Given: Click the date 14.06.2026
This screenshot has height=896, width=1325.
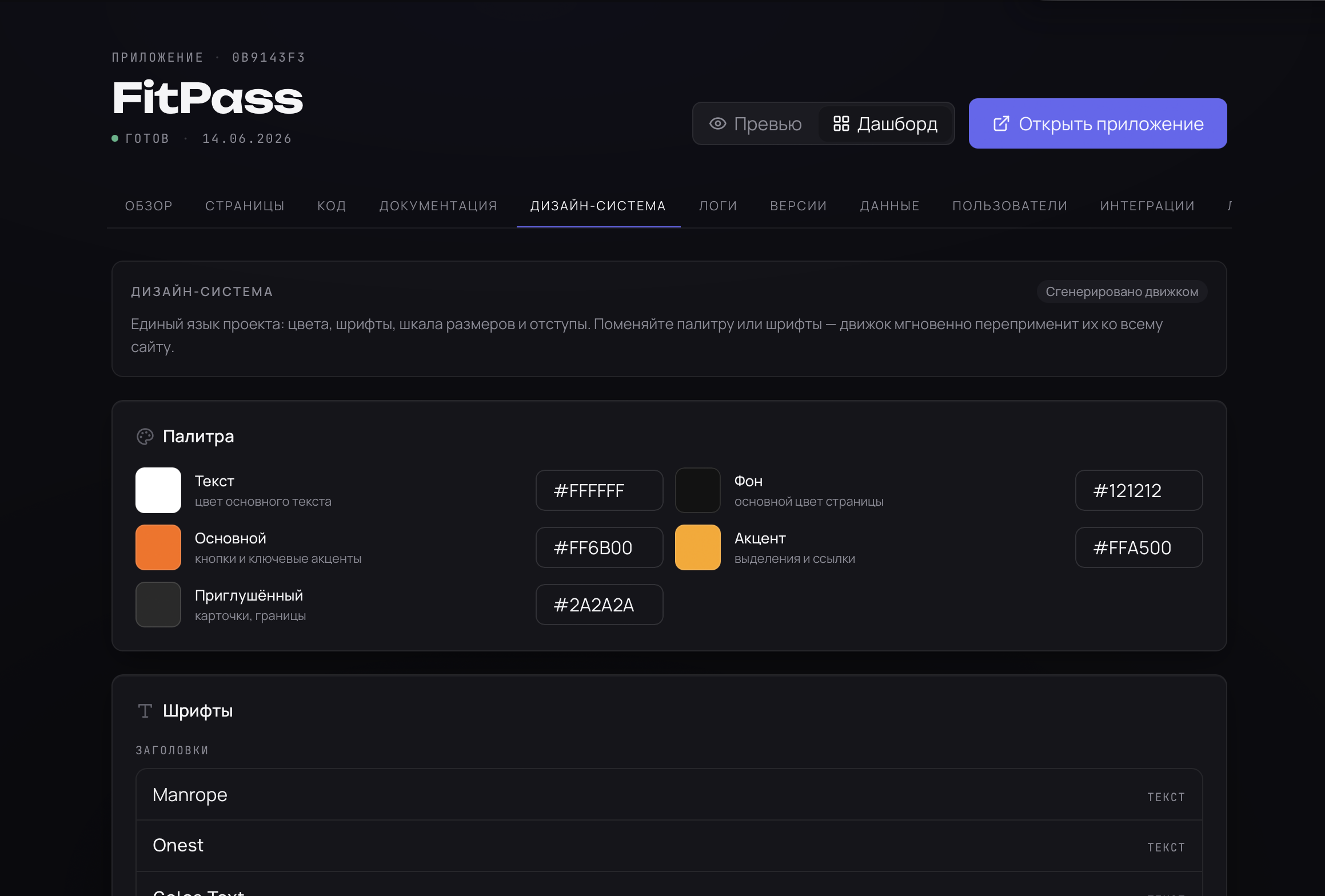Looking at the screenshot, I should (x=247, y=139).
